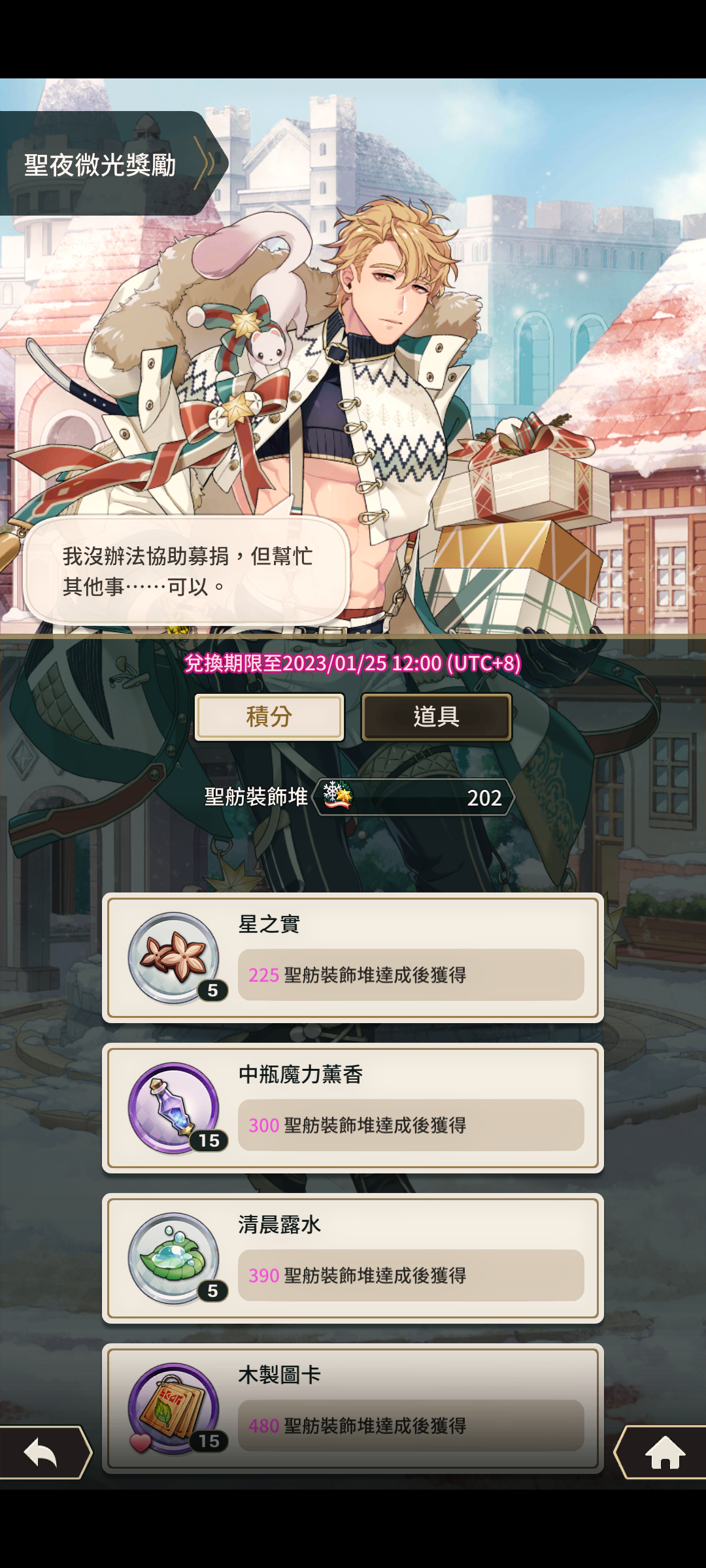Tap the heart badge on 木製圖卡 icon

pyautogui.click(x=140, y=1443)
